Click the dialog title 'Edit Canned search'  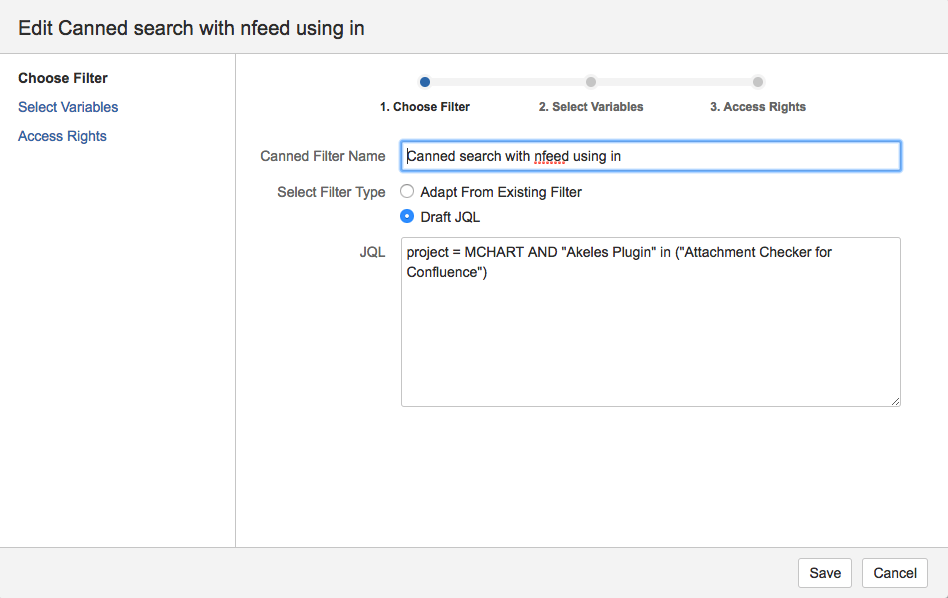[x=191, y=28]
